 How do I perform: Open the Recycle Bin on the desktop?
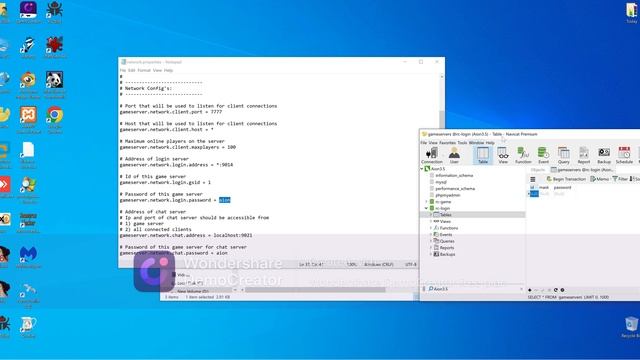pyautogui.click(x=631, y=327)
